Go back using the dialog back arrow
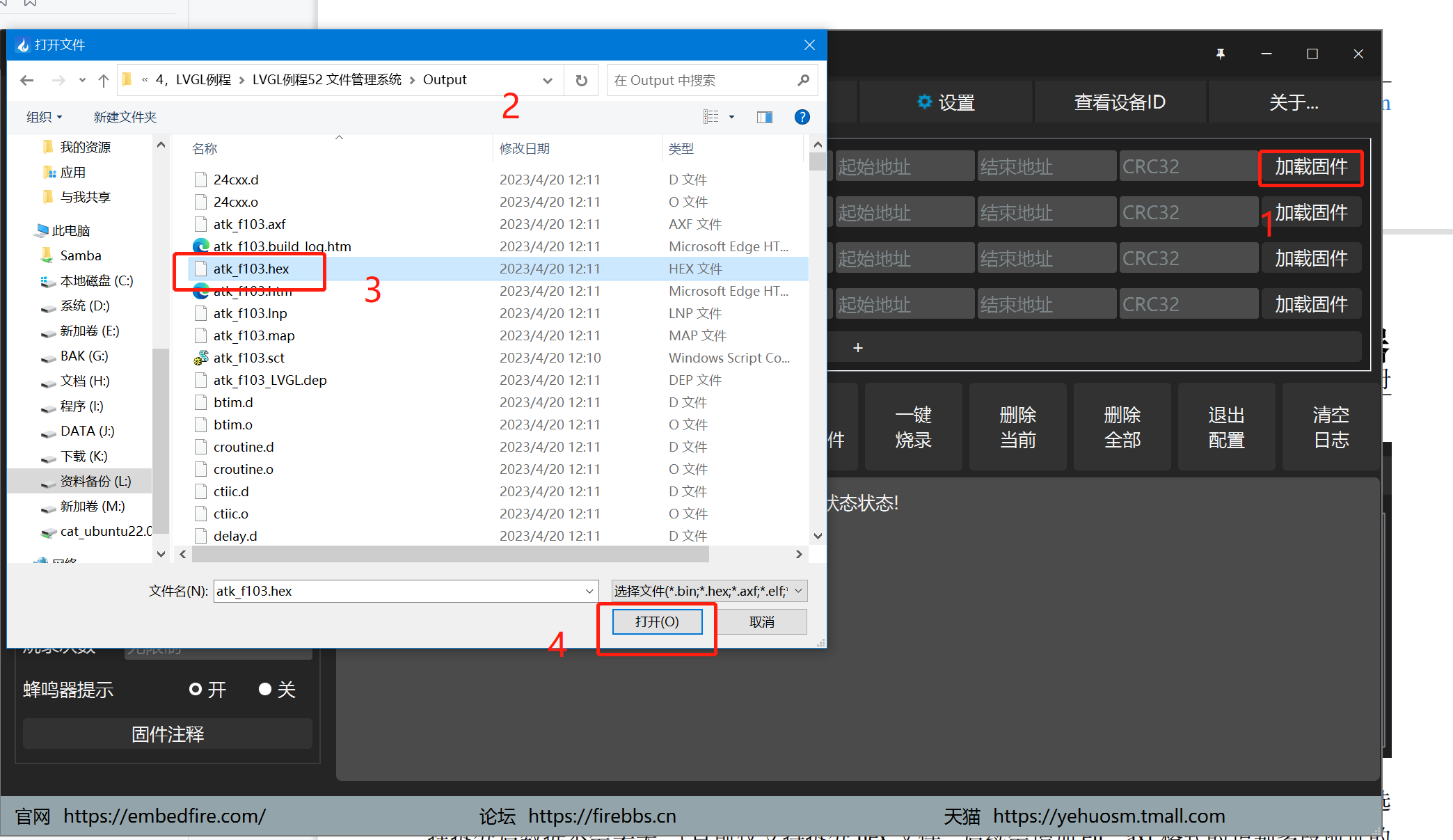 click(27, 80)
